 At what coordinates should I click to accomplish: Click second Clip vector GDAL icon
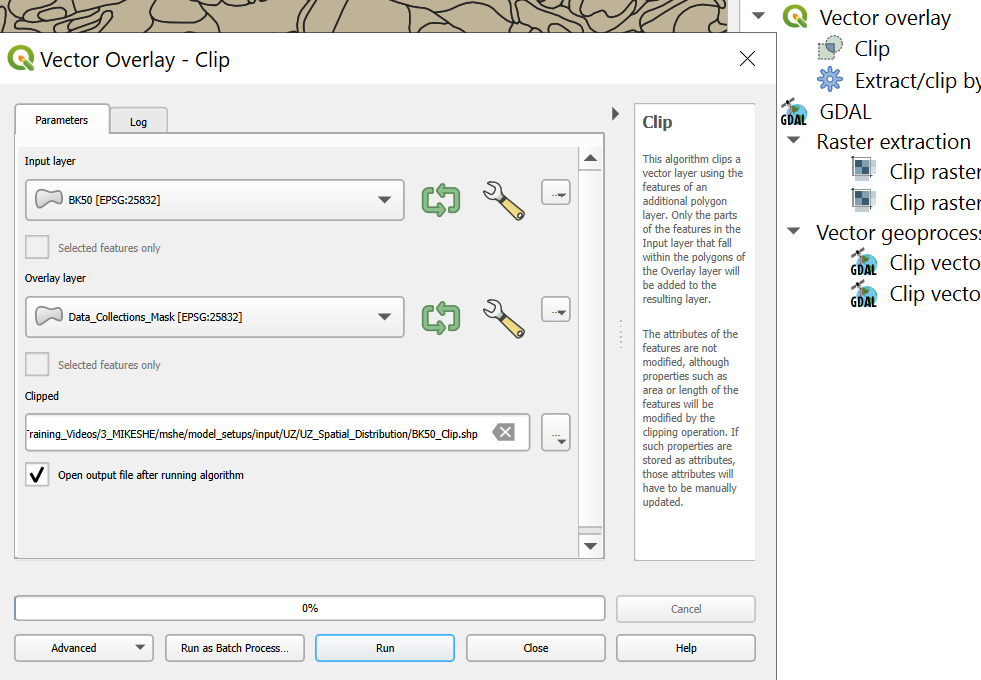point(863,293)
